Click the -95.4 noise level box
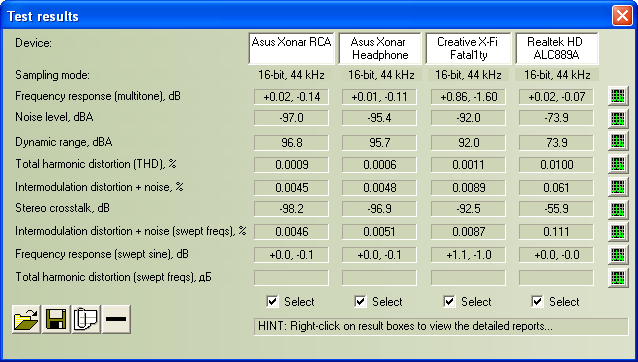The height and width of the screenshot is (362, 638). coord(379,118)
